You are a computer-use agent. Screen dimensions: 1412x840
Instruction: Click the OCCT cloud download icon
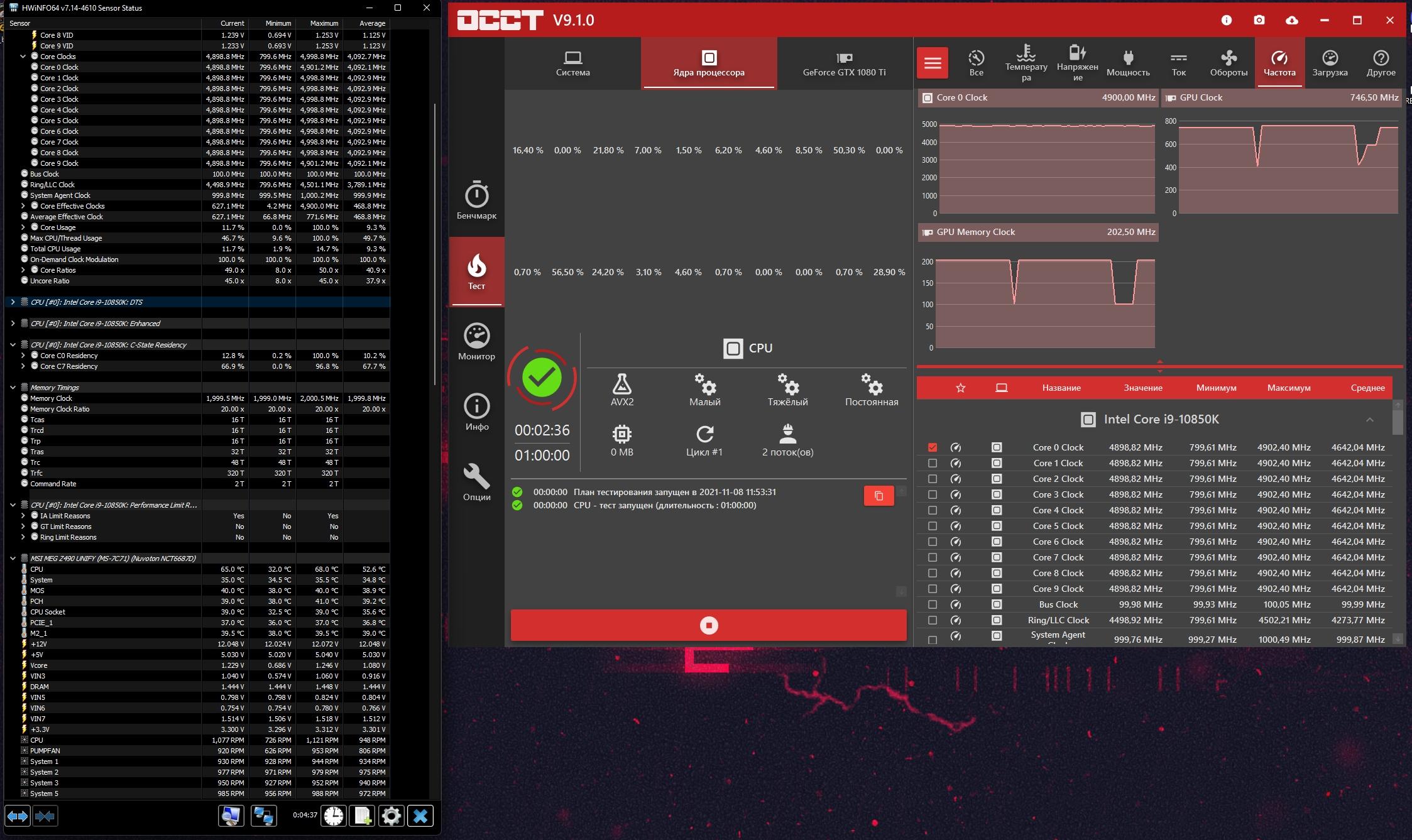point(1291,20)
